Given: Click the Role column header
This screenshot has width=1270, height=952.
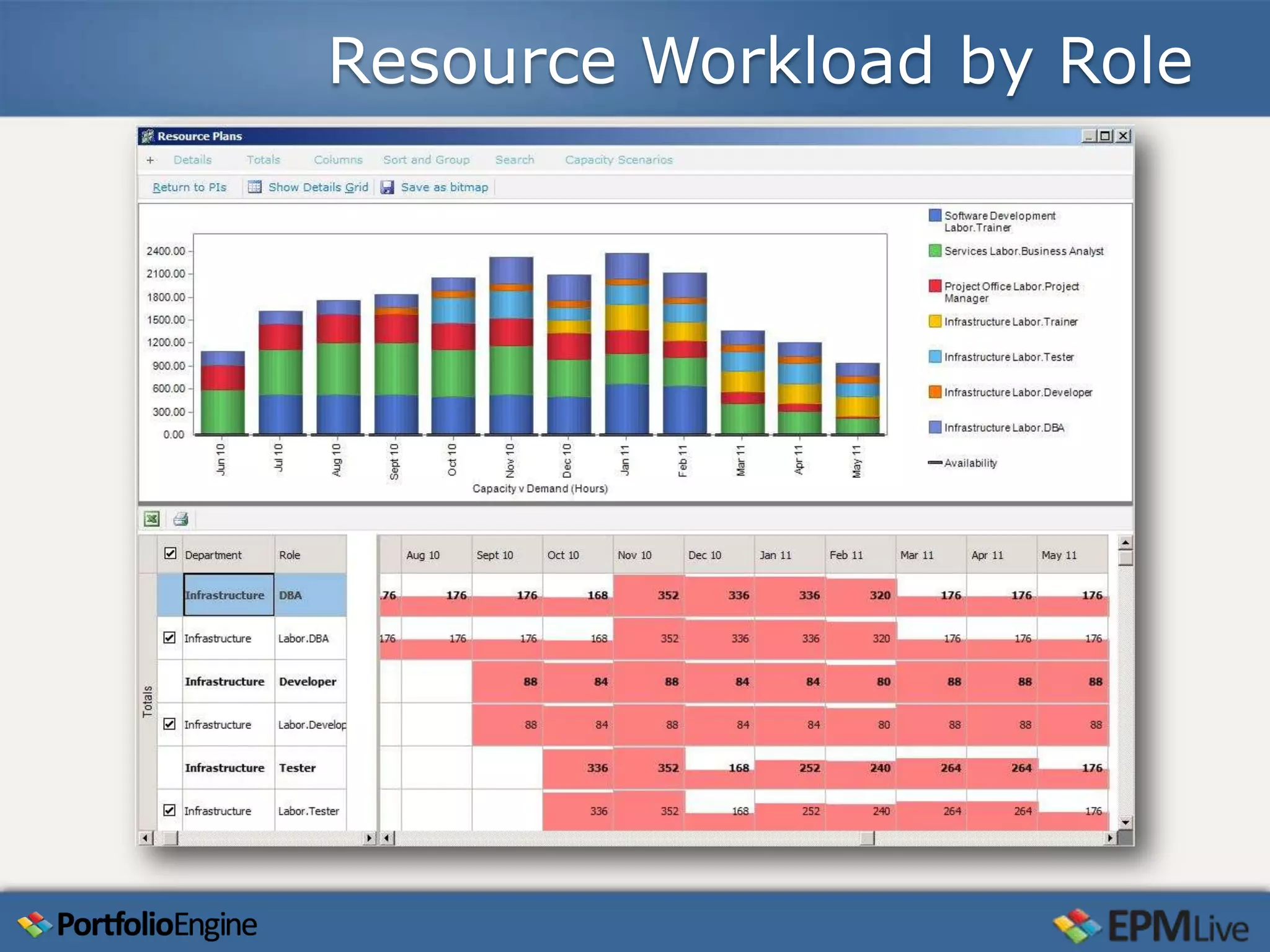Looking at the screenshot, I should (310, 555).
